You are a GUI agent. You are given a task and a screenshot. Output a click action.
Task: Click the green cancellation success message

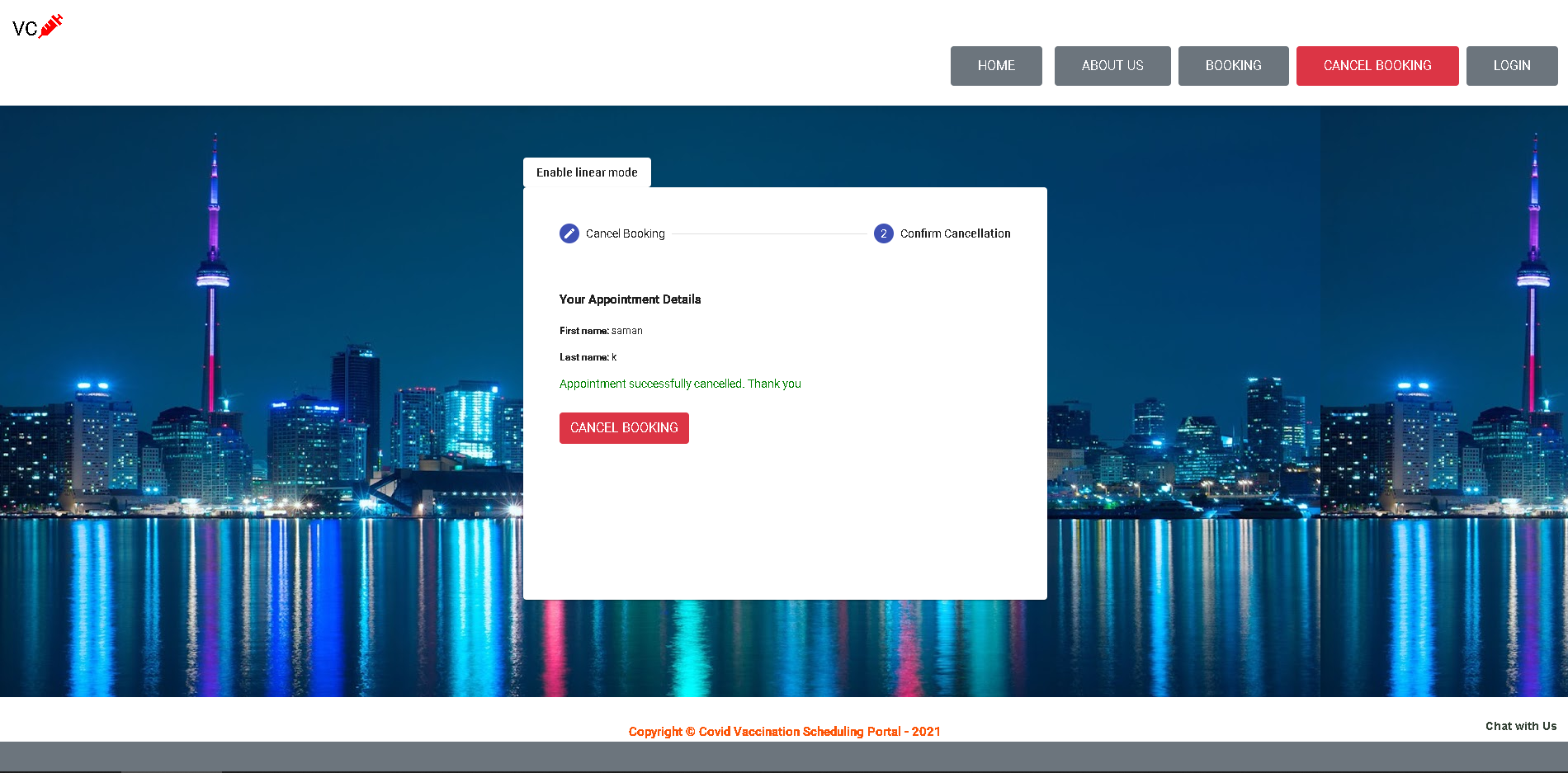pyautogui.click(x=680, y=384)
